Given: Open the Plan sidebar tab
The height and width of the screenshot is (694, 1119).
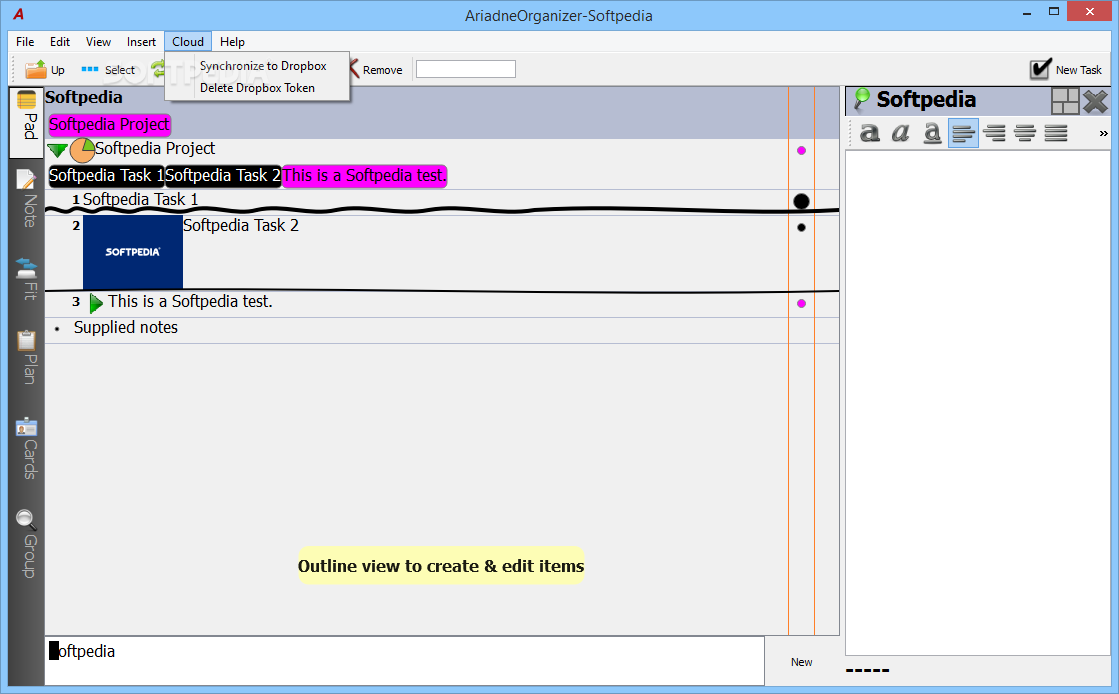Looking at the screenshot, I should click(27, 357).
